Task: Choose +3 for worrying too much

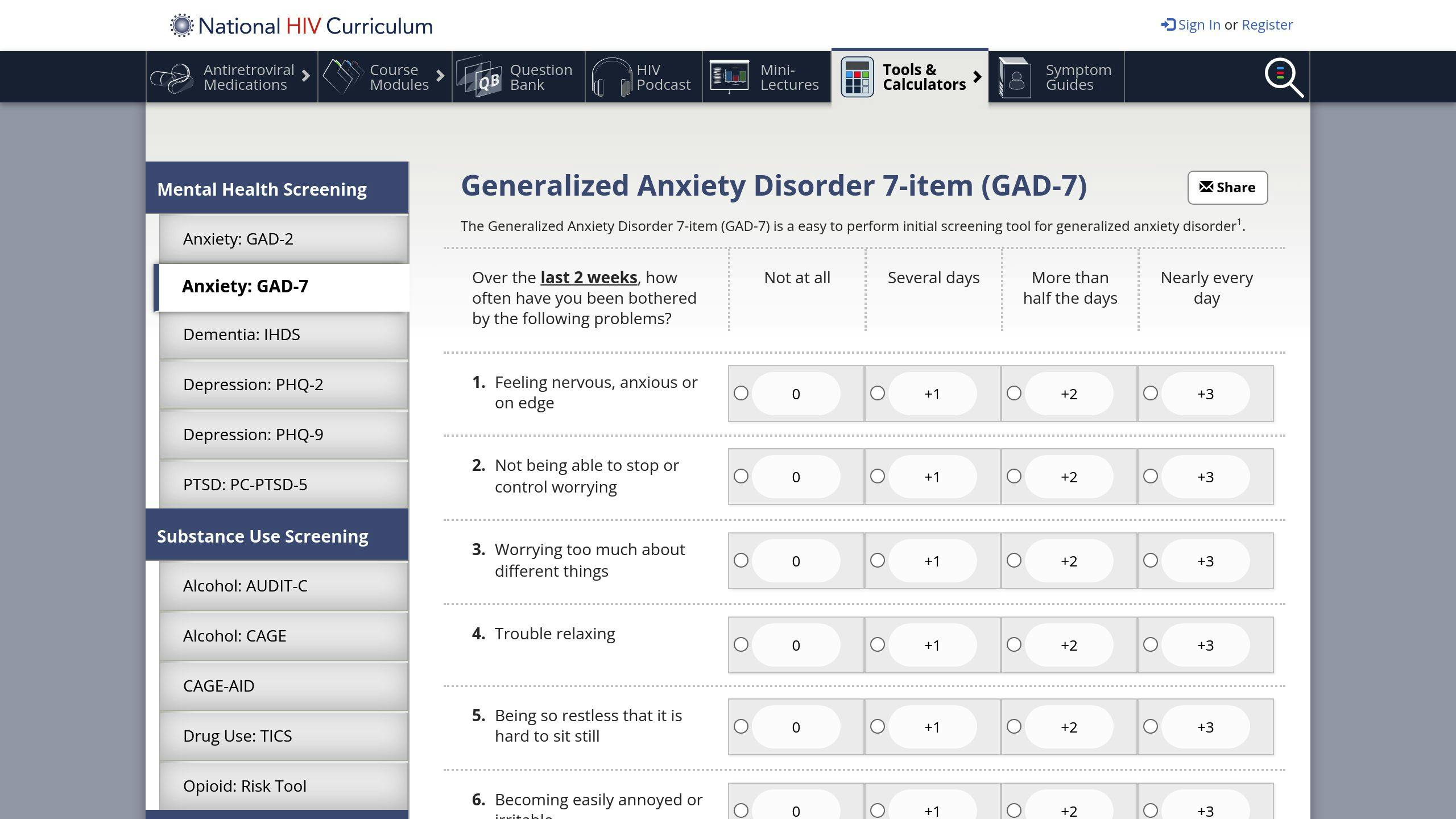Action: point(1150,560)
